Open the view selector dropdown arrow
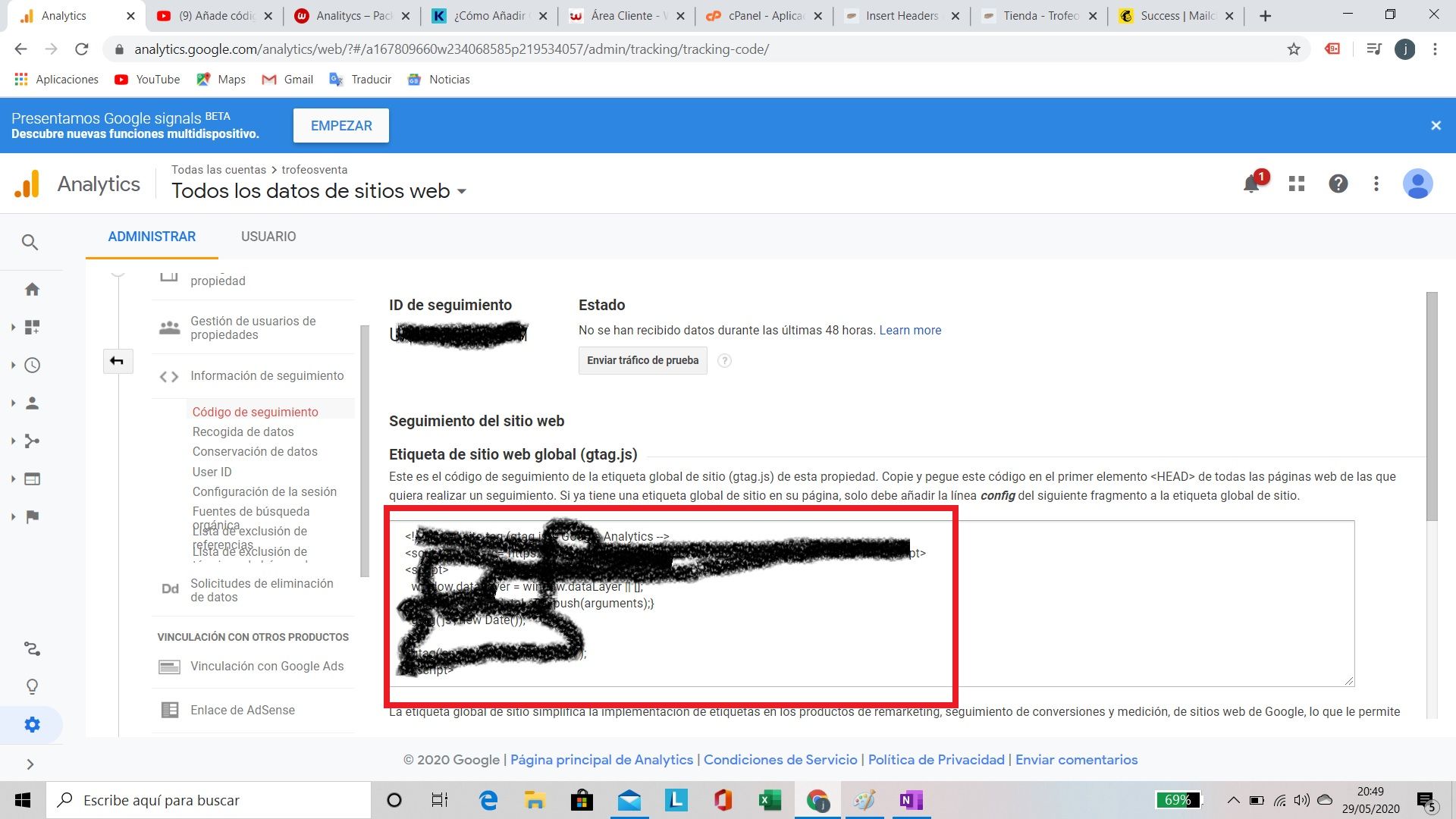The height and width of the screenshot is (819, 1456). (x=461, y=192)
